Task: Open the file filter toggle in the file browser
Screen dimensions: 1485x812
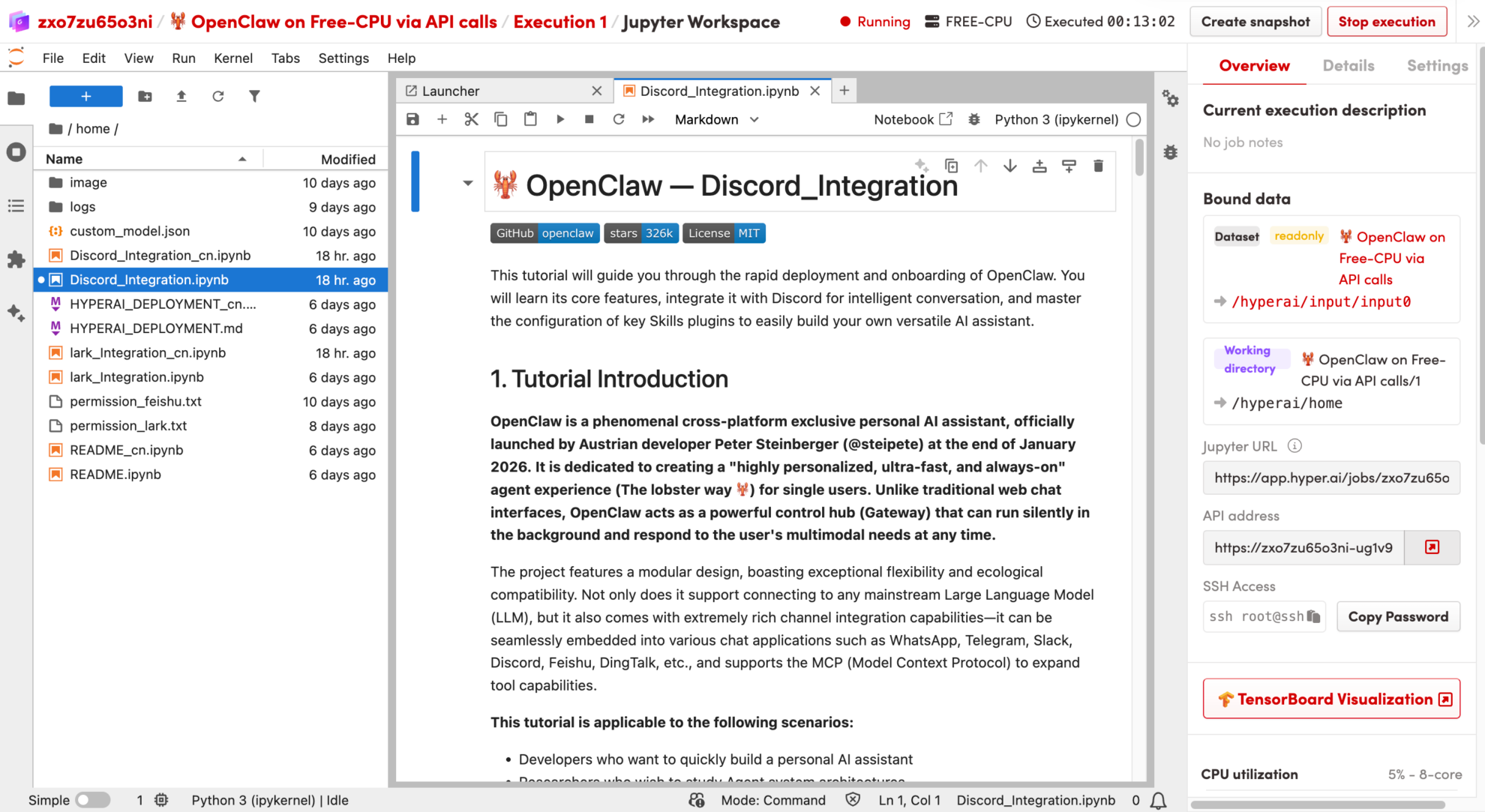Action: tap(254, 96)
